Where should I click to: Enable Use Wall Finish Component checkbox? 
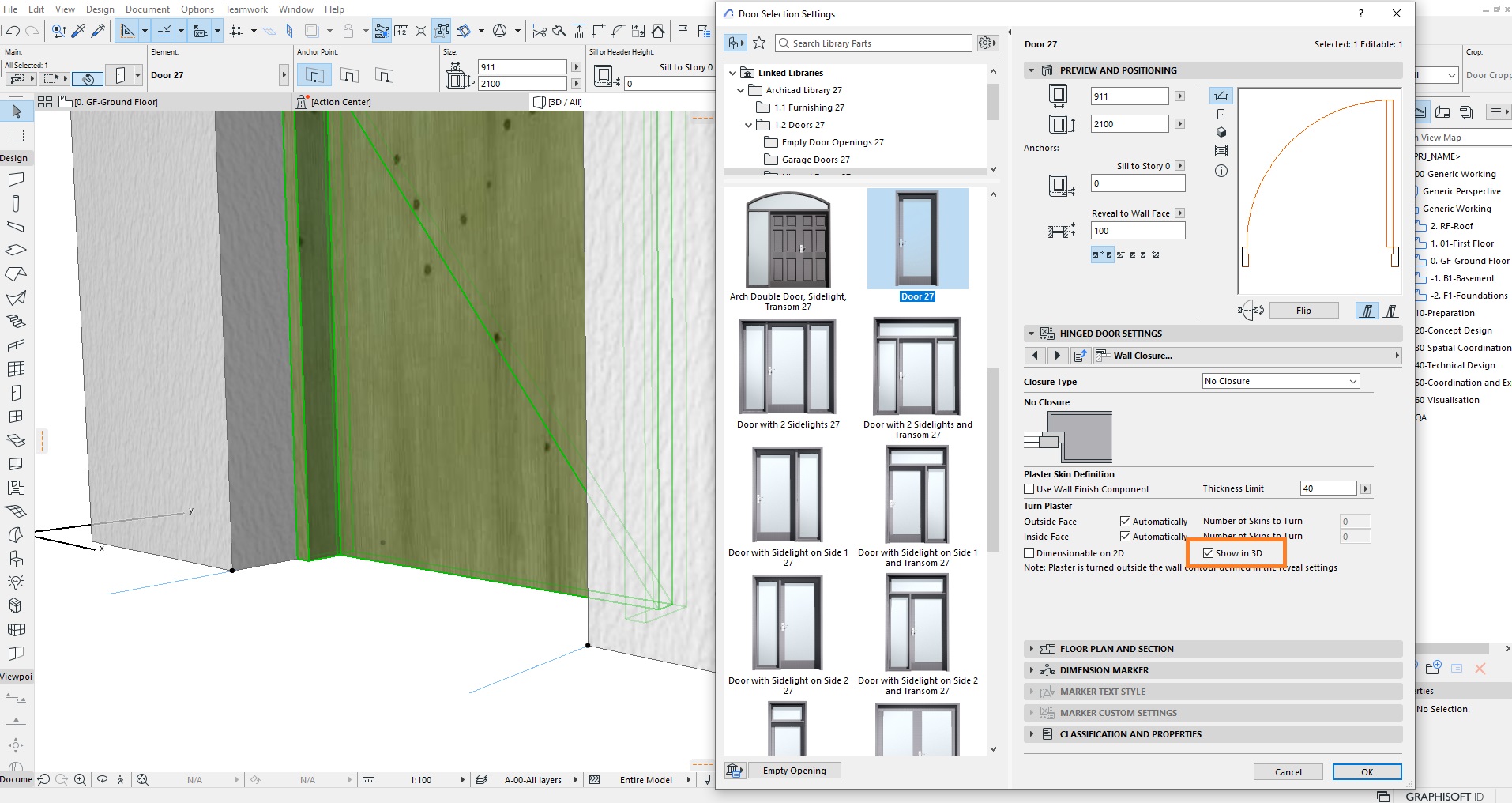coord(1029,489)
